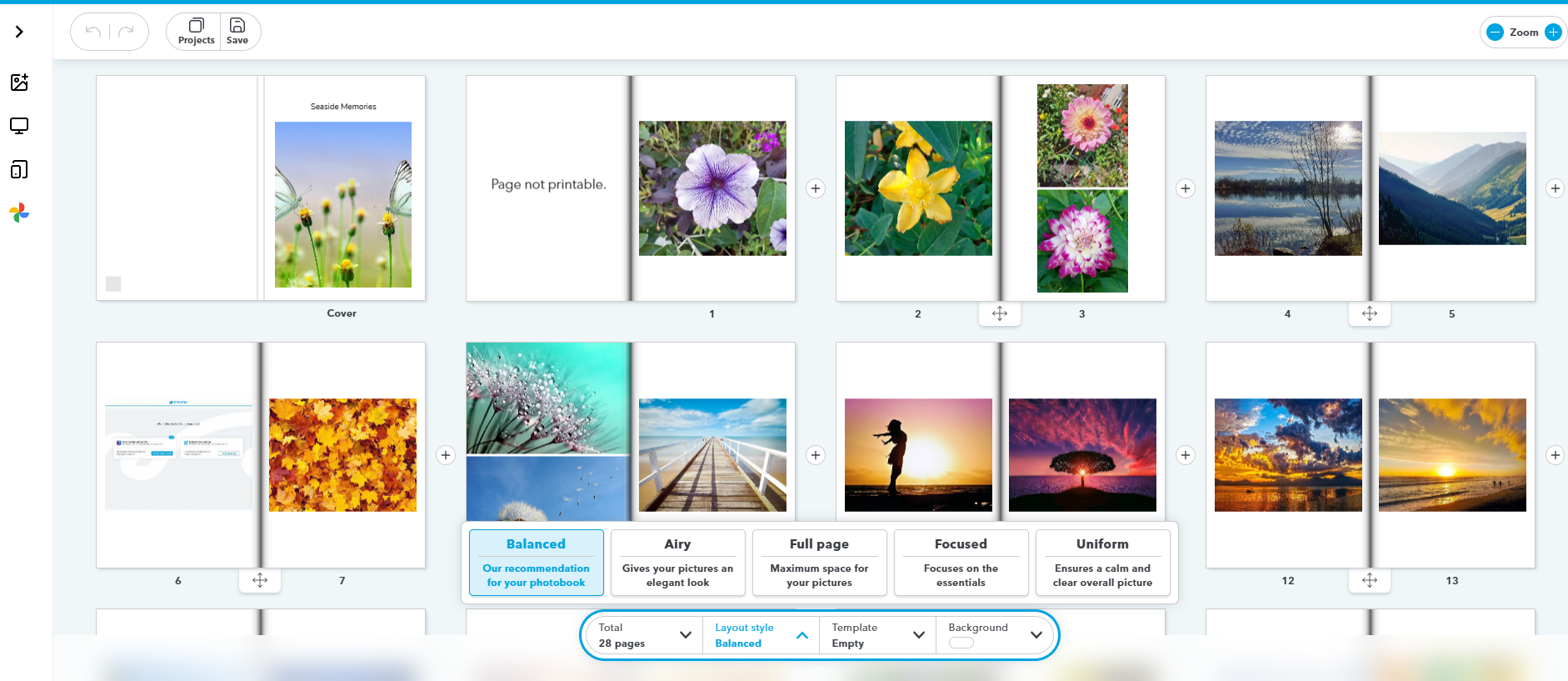
Task: Switch to the Focused layout option
Action: [961, 562]
